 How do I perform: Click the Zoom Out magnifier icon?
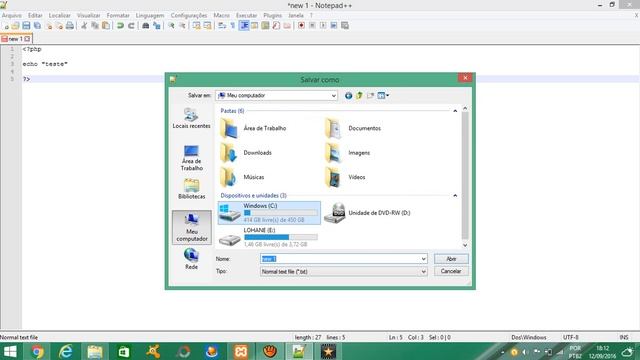pos(182,26)
